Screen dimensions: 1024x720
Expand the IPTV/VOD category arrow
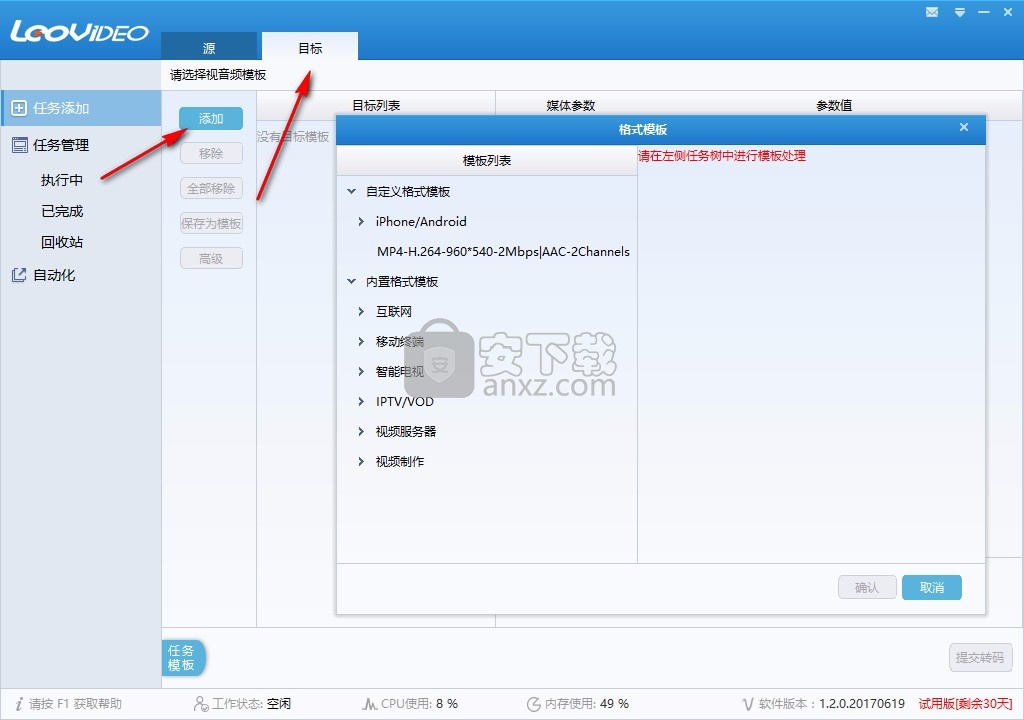pyautogui.click(x=361, y=402)
